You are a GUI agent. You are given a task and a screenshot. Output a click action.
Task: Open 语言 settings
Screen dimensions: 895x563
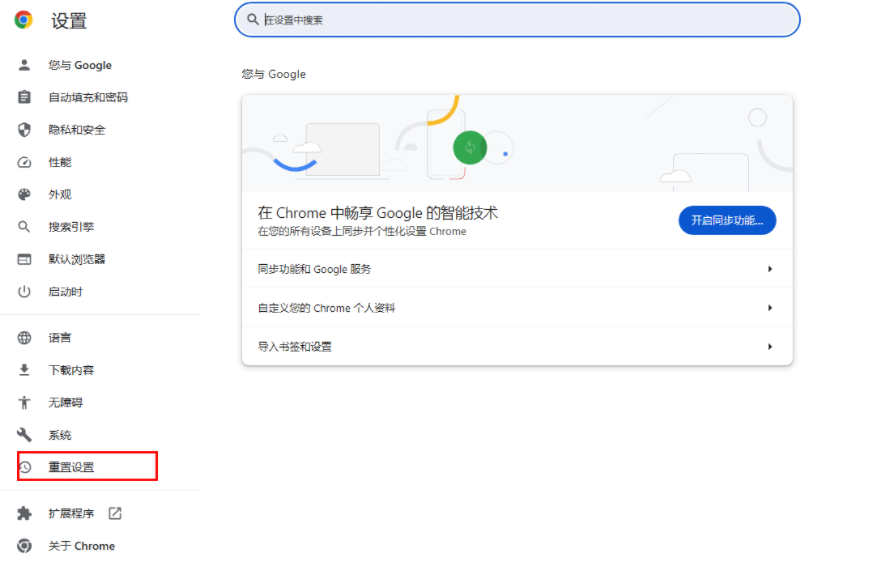pyautogui.click(x=60, y=338)
